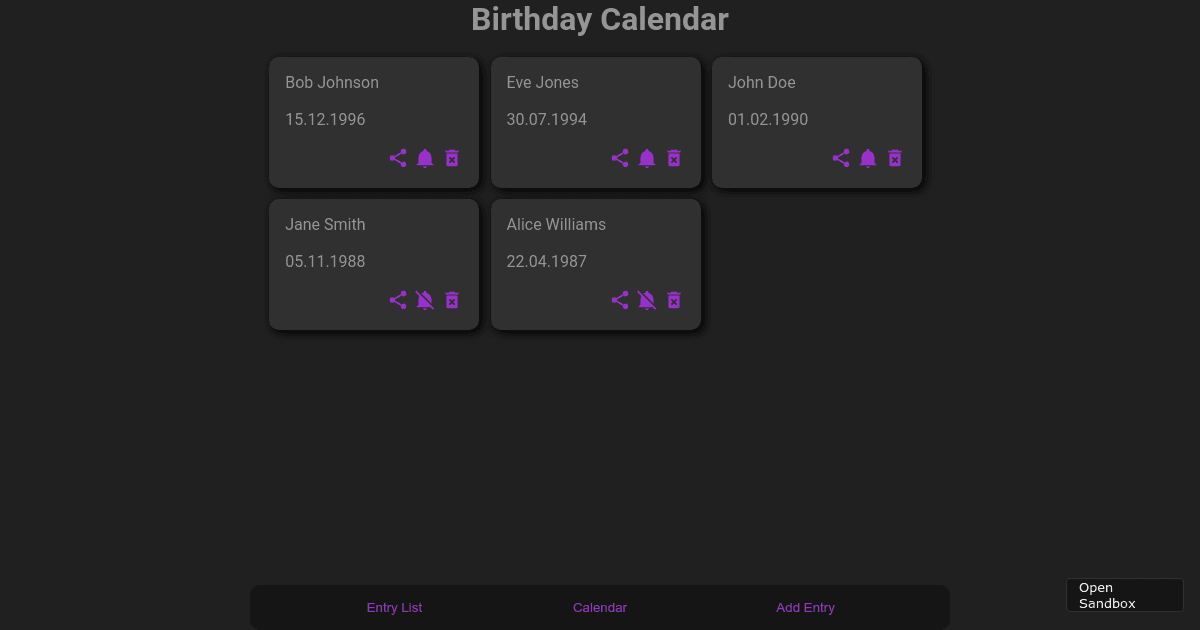Screen dimensions: 1200x630
Task: Delete Jane Smith's entry
Action: pos(452,300)
